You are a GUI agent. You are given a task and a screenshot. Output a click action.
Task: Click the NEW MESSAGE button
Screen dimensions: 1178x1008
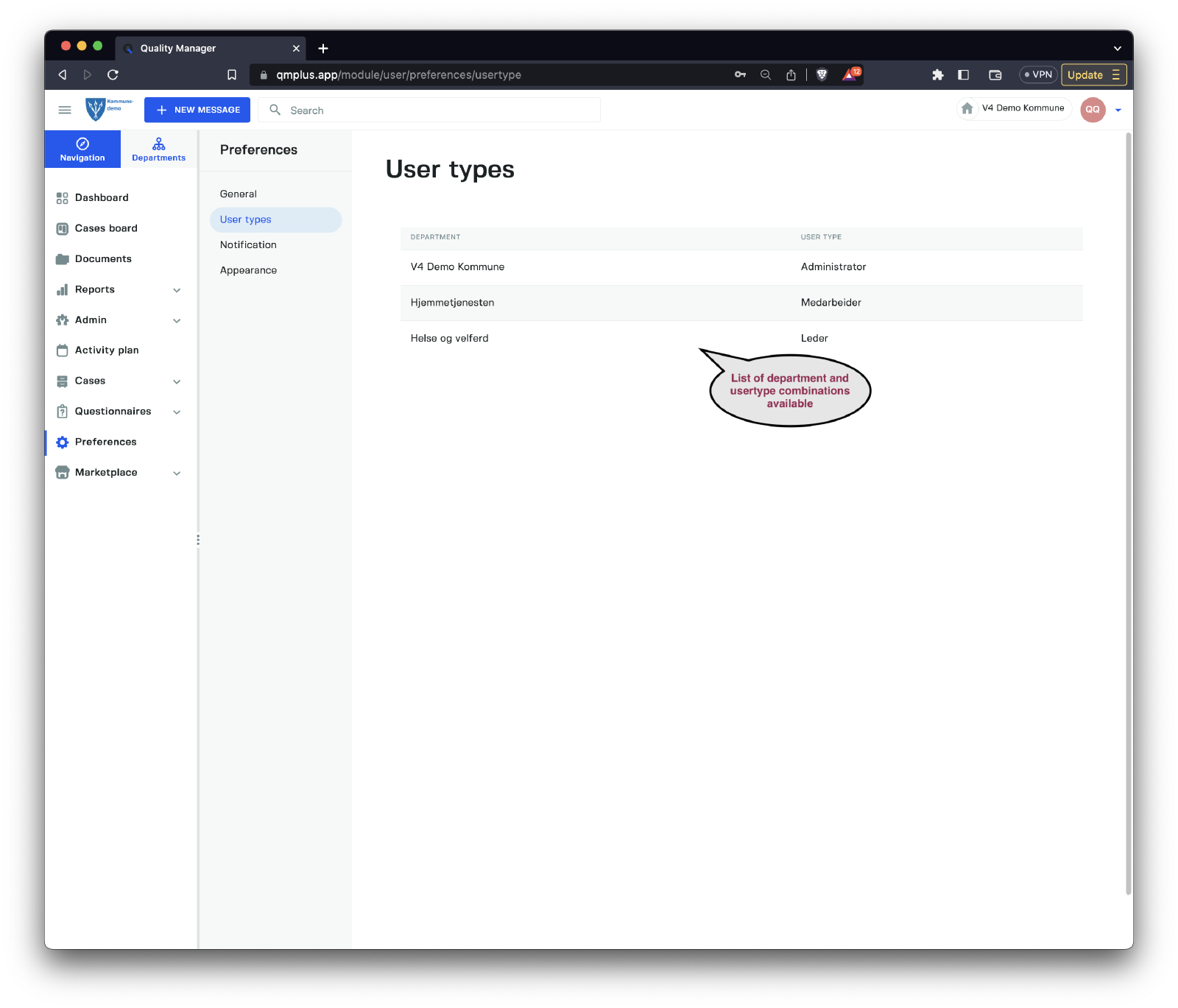[x=197, y=110]
